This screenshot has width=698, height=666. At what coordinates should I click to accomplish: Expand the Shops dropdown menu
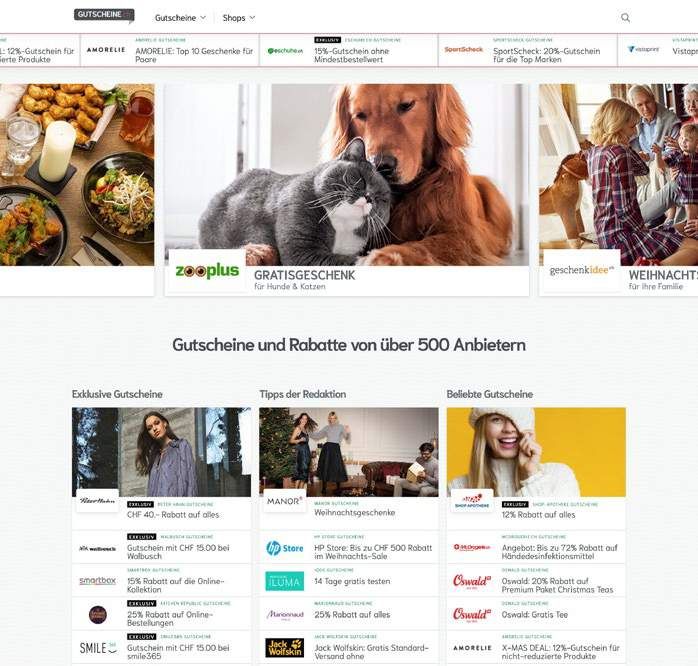[x=239, y=18]
